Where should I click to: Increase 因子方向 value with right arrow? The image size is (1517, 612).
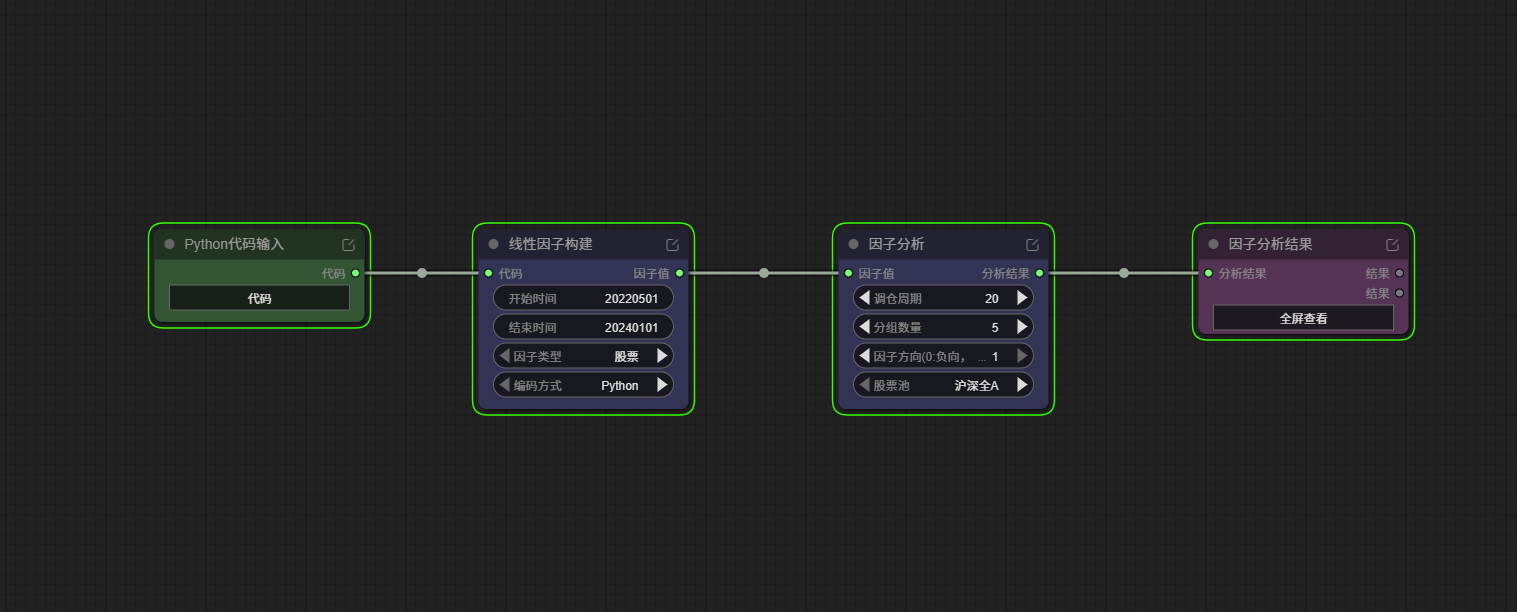[1022, 356]
